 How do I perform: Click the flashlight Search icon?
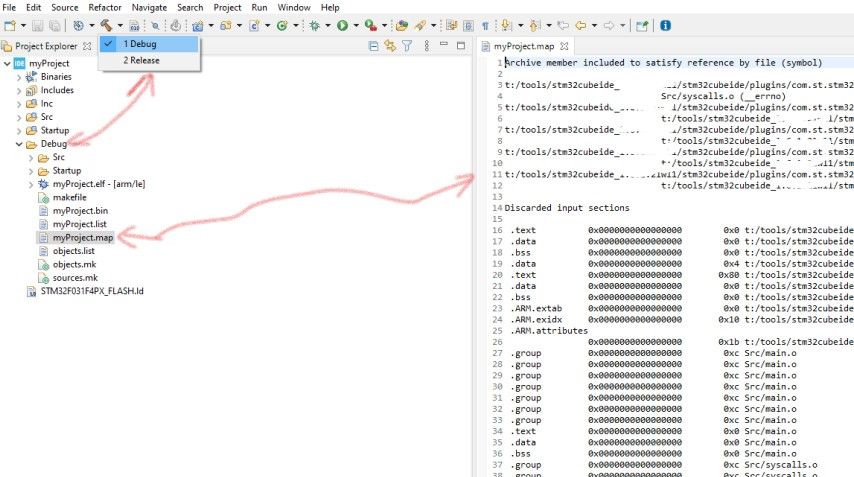420,26
